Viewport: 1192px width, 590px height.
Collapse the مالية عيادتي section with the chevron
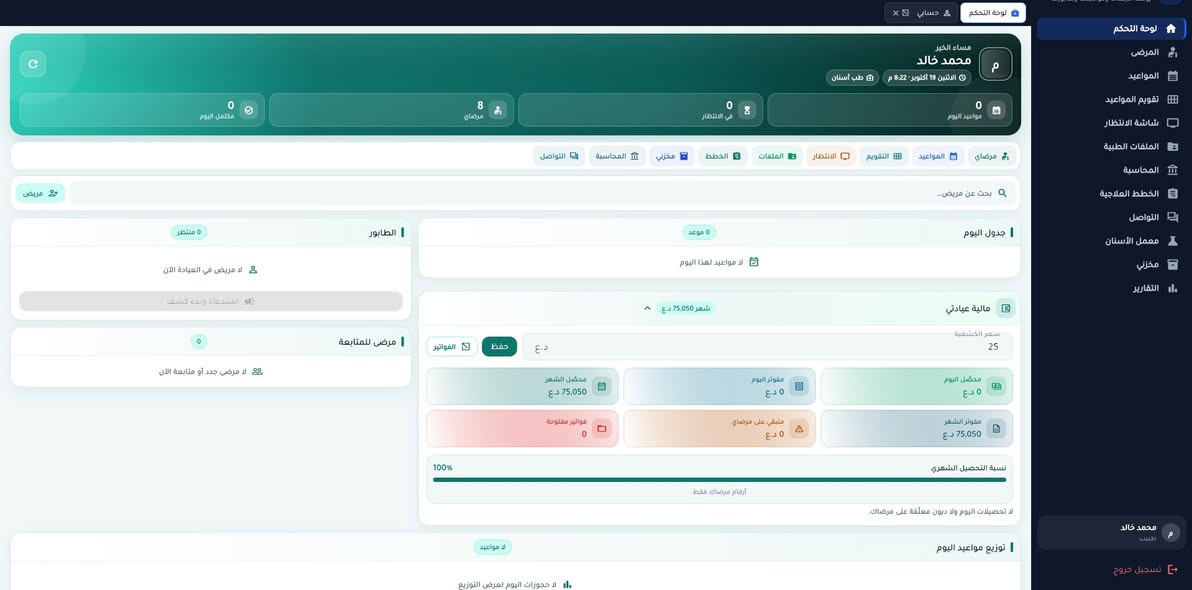[x=648, y=308]
